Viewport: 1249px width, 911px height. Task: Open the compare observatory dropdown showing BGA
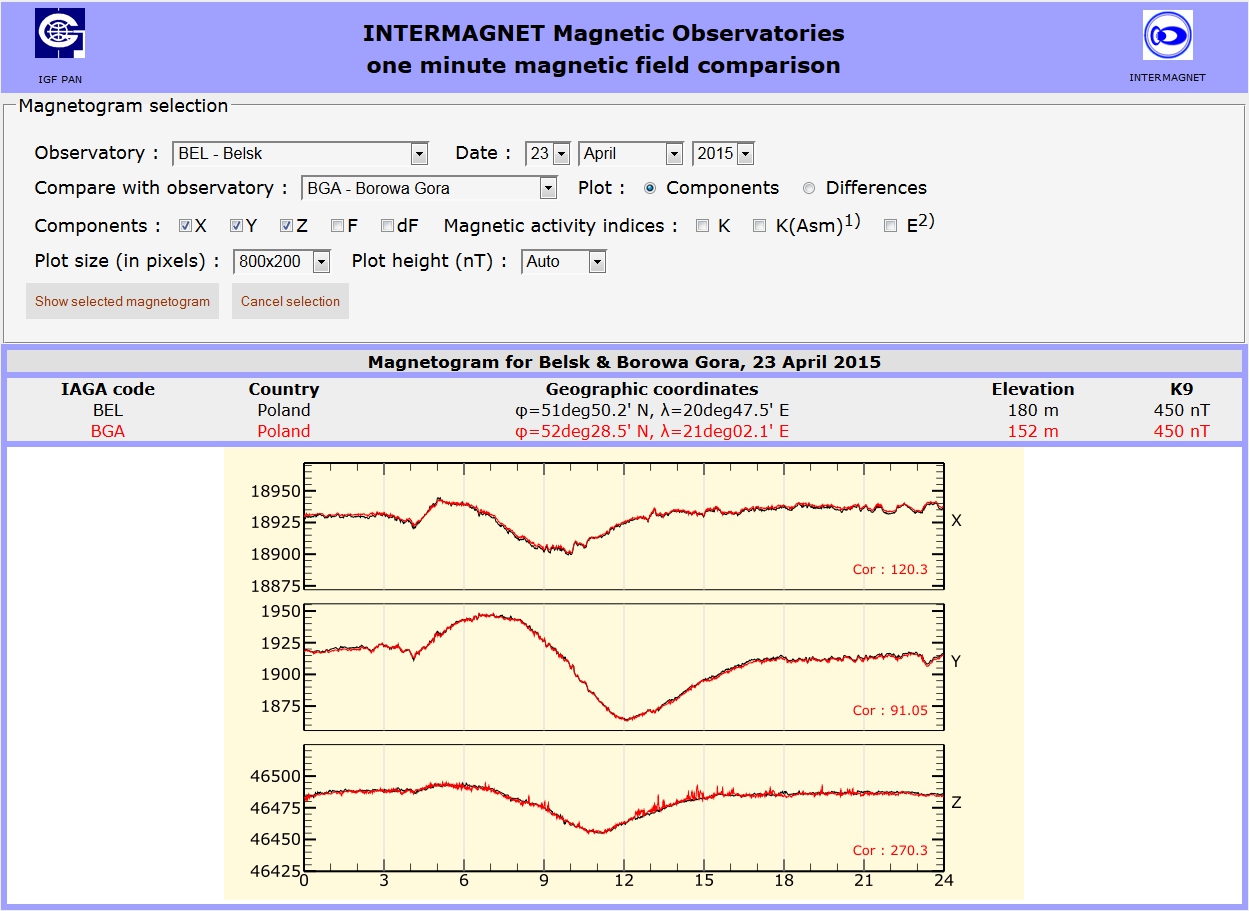point(429,188)
